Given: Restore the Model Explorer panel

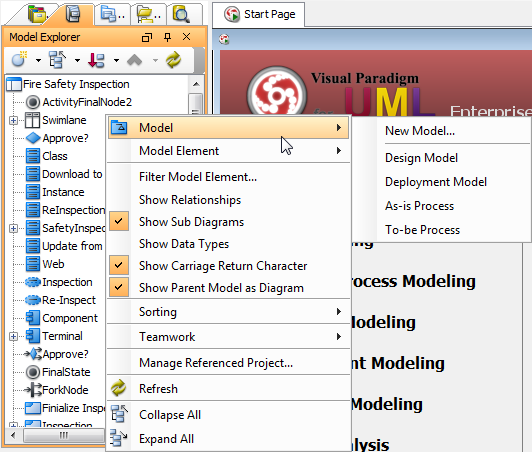Looking at the screenshot, I should [147, 37].
